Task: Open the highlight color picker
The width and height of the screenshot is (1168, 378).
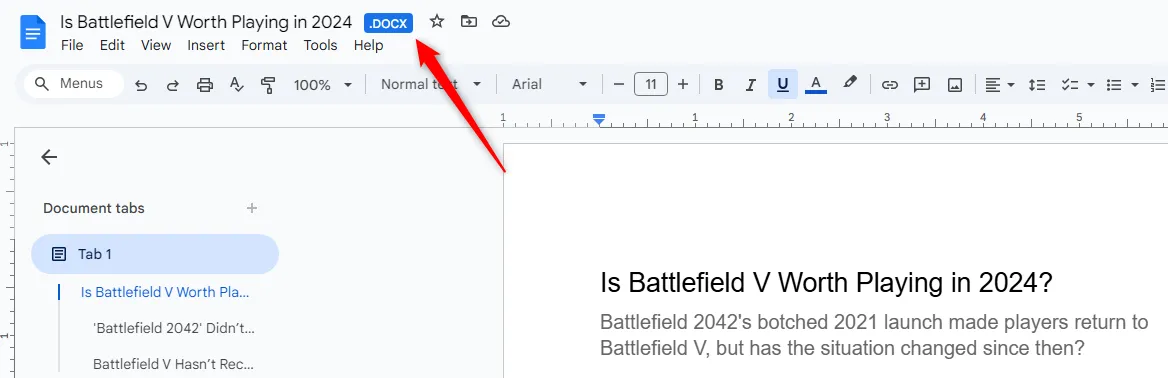Action: tap(850, 83)
